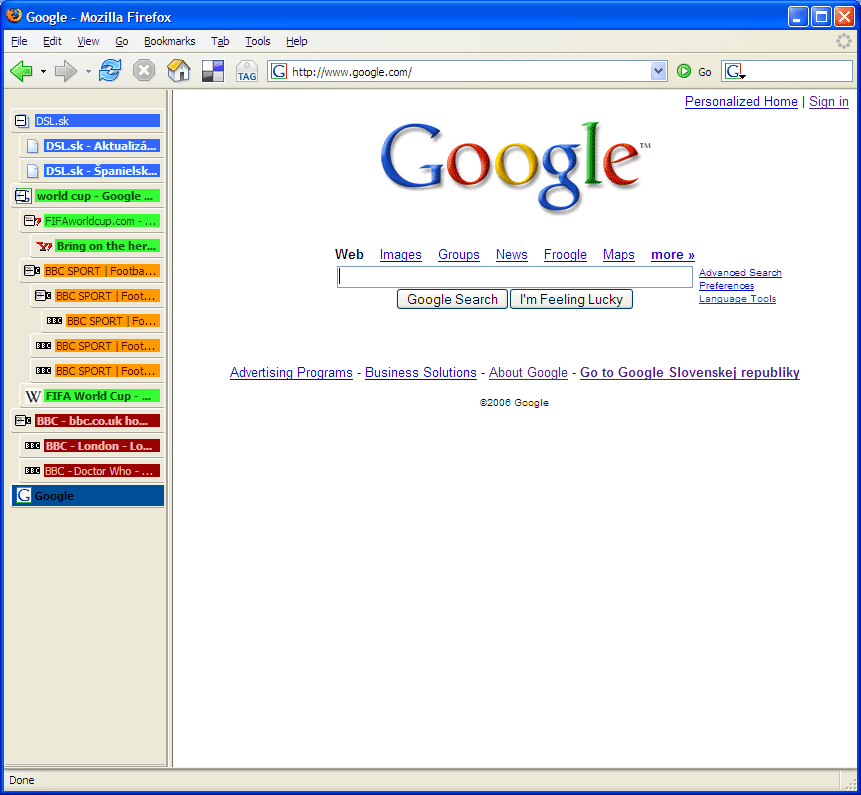The width and height of the screenshot is (861, 795).
Task: Click the Google Search button
Action: pyautogui.click(x=452, y=299)
